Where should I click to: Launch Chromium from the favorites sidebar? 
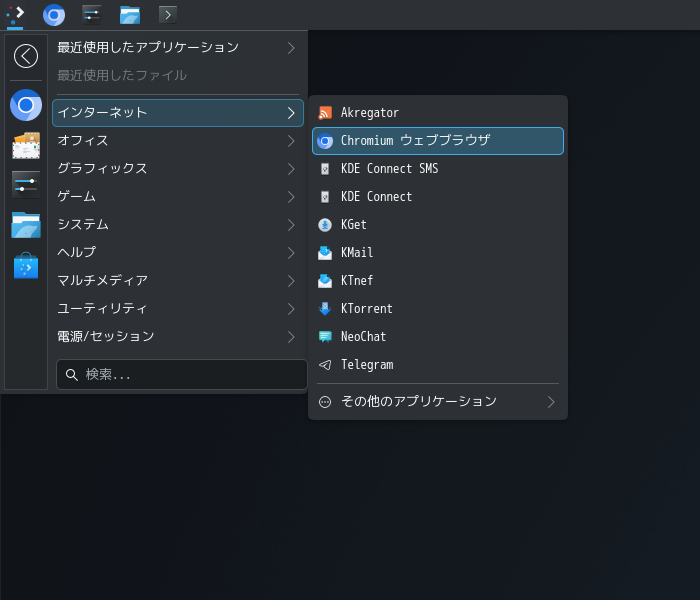[x=26, y=105]
